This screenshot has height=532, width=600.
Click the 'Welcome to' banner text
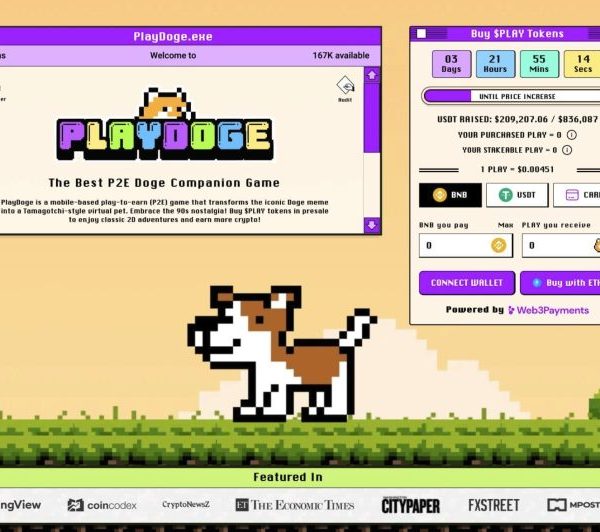(x=173, y=55)
